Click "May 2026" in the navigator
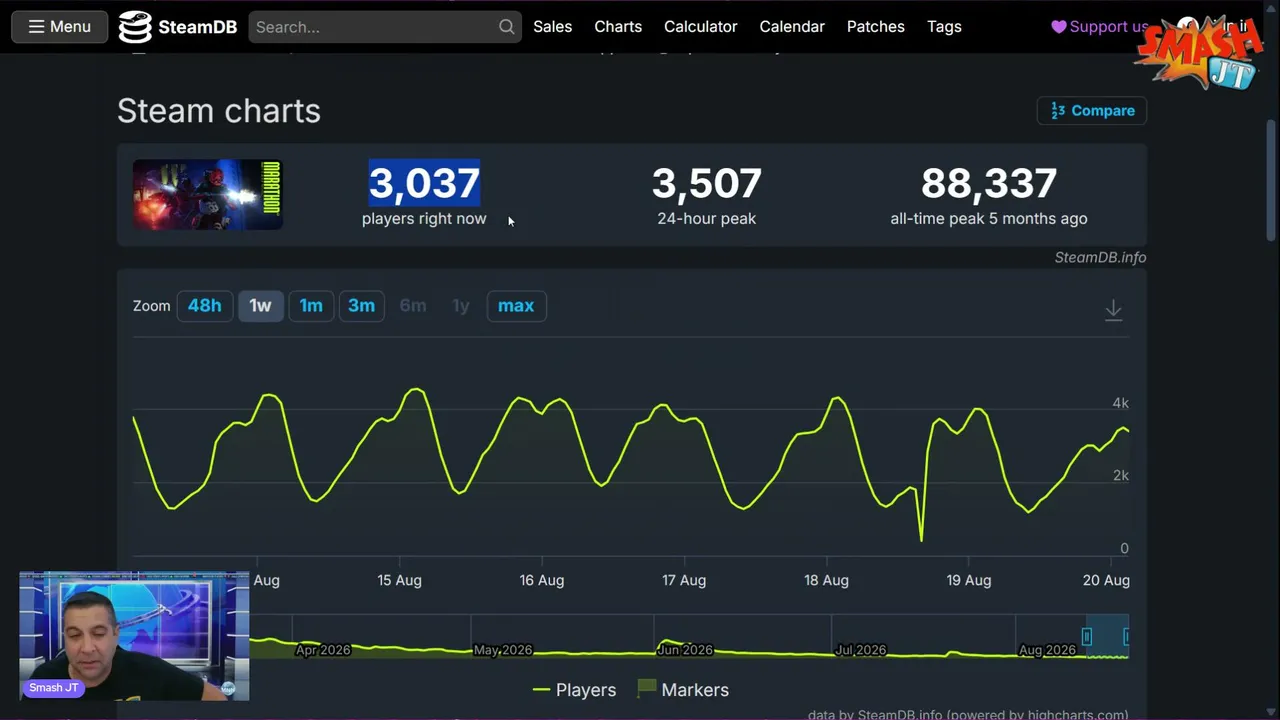The height and width of the screenshot is (720, 1280). click(x=502, y=650)
